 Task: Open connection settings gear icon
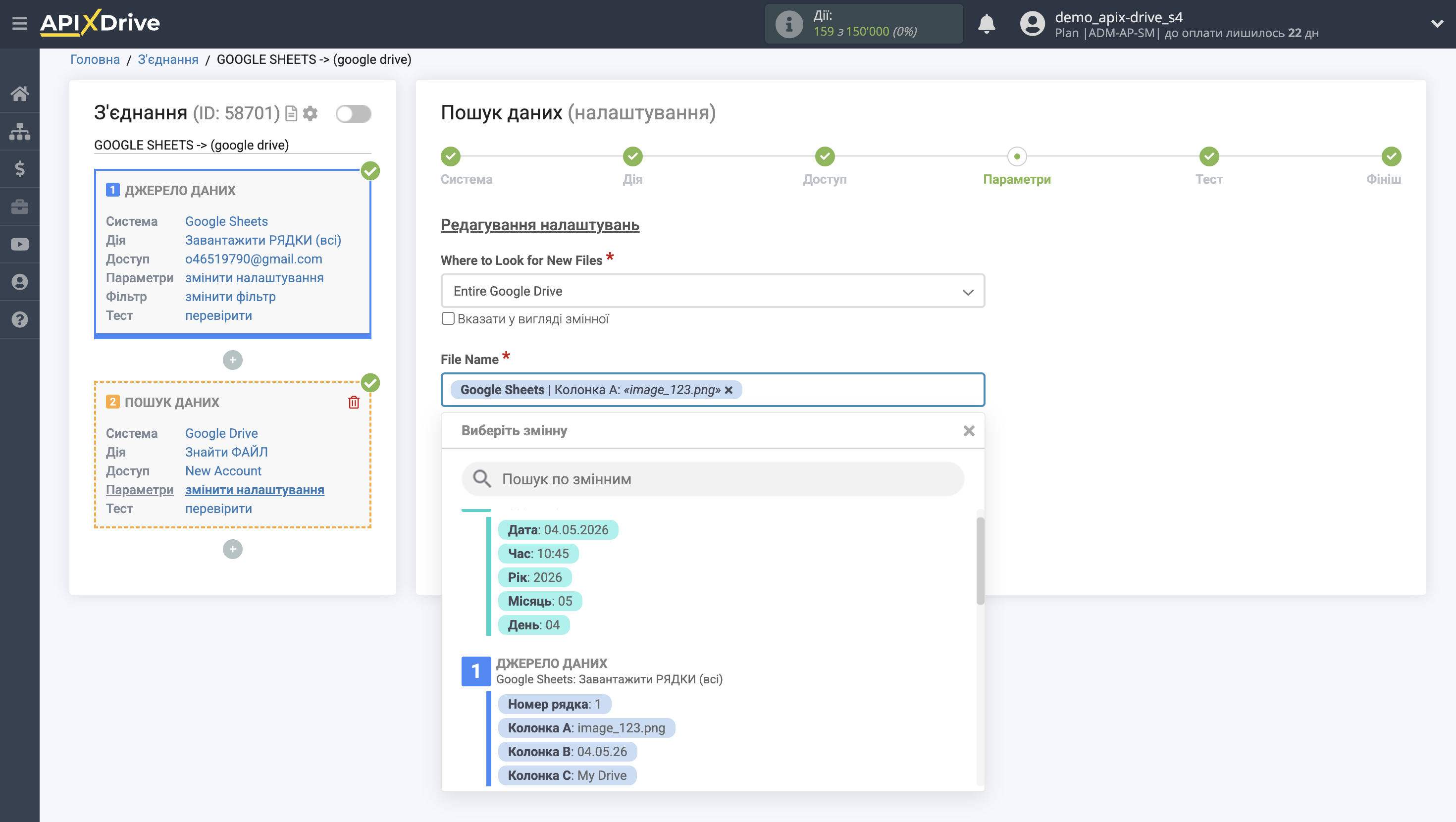coord(311,113)
